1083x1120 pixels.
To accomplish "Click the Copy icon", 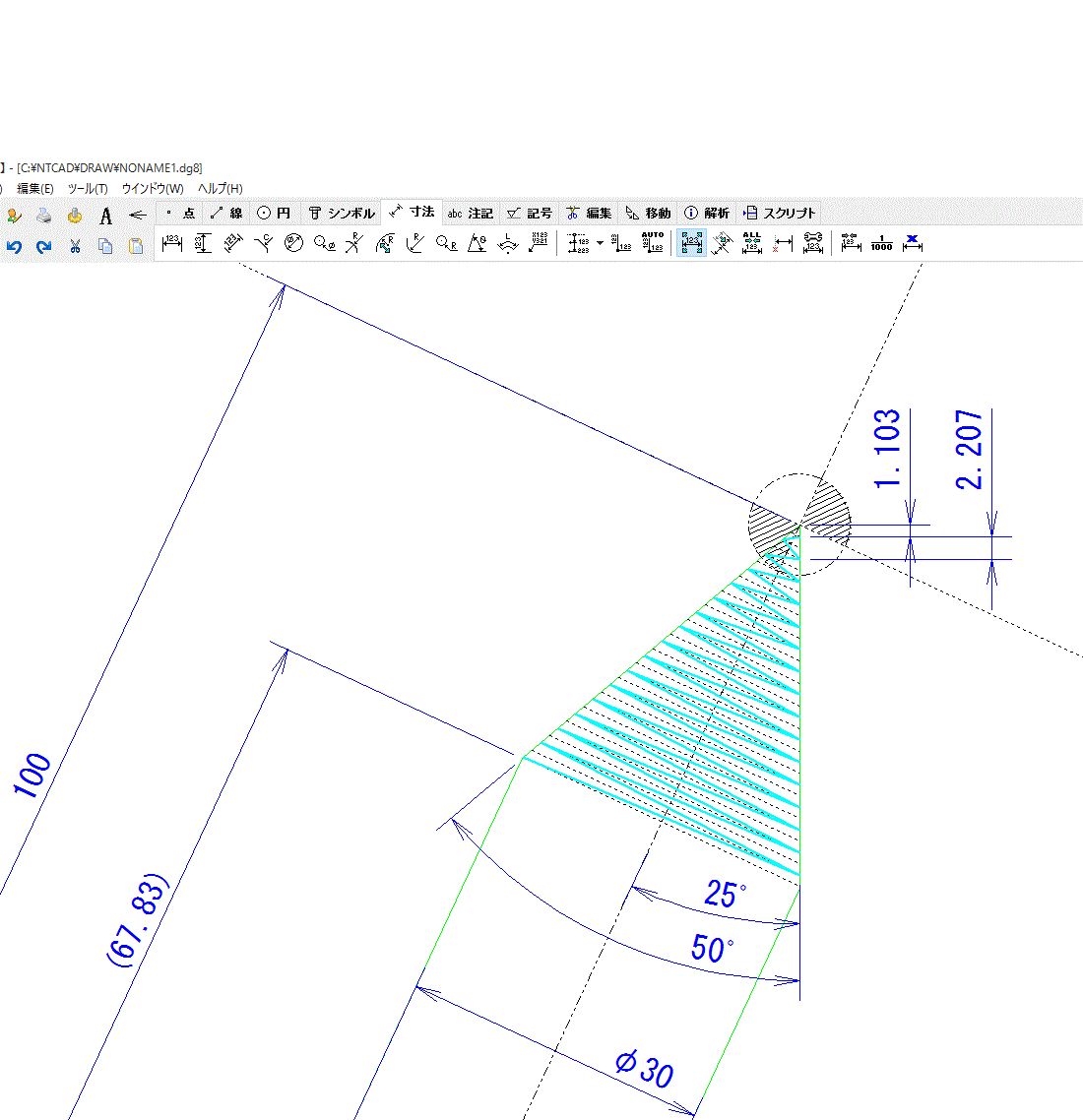I will (105, 246).
